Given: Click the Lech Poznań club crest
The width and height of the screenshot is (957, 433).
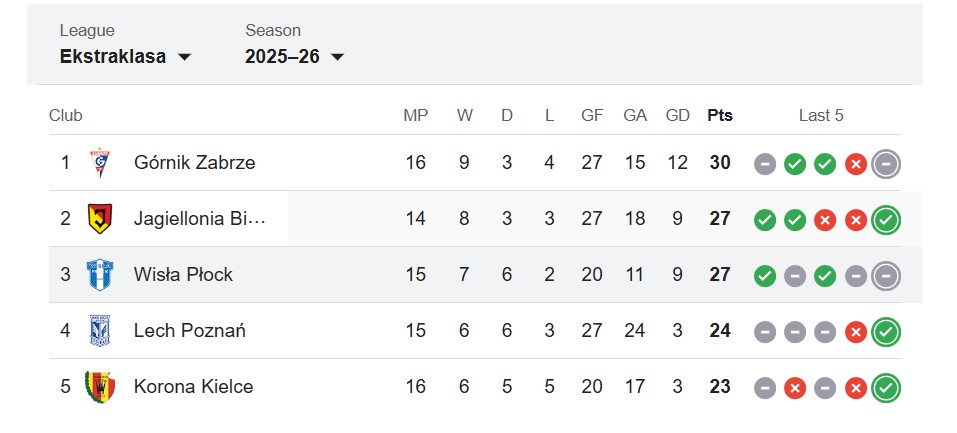Looking at the screenshot, I should click(x=100, y=330).
